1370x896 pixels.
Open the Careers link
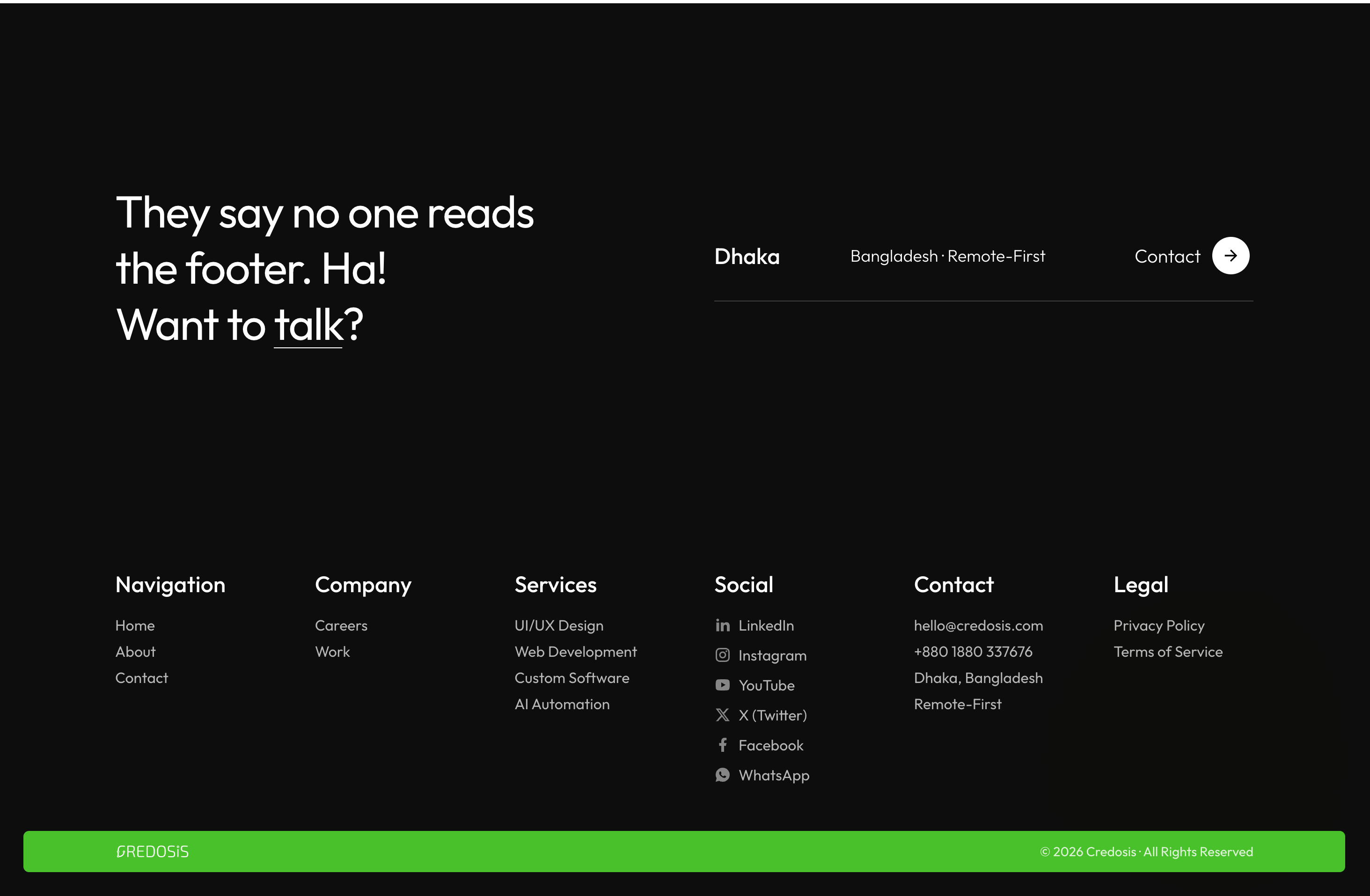341,625
